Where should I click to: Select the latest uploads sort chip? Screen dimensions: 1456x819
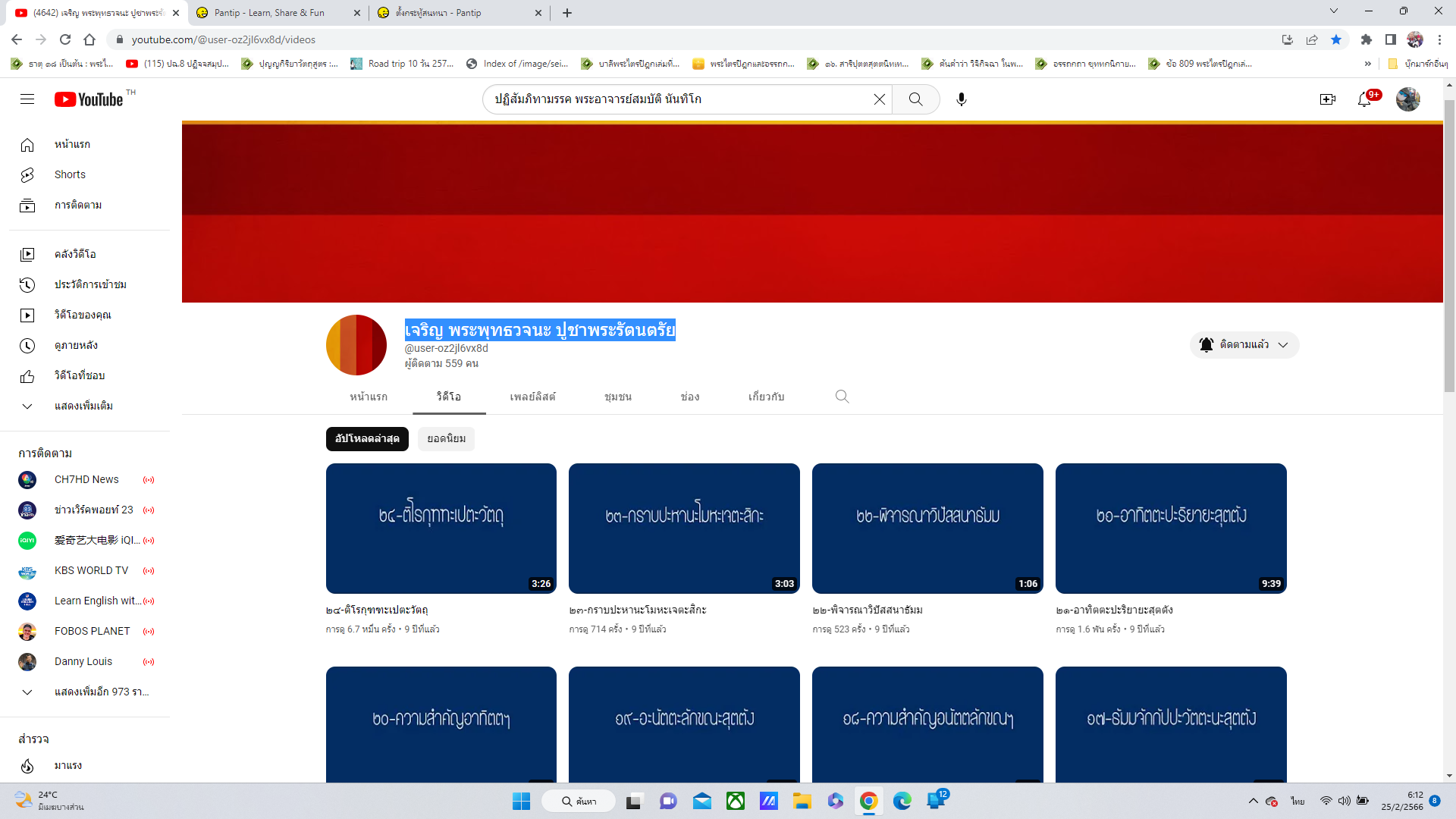367,438
